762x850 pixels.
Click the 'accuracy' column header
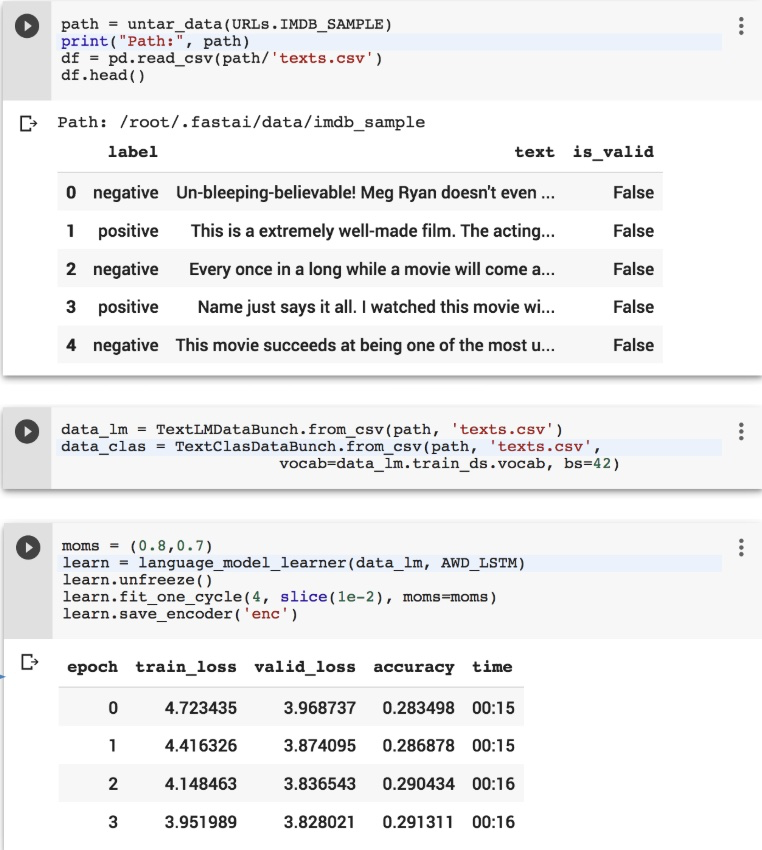(413, 667)
